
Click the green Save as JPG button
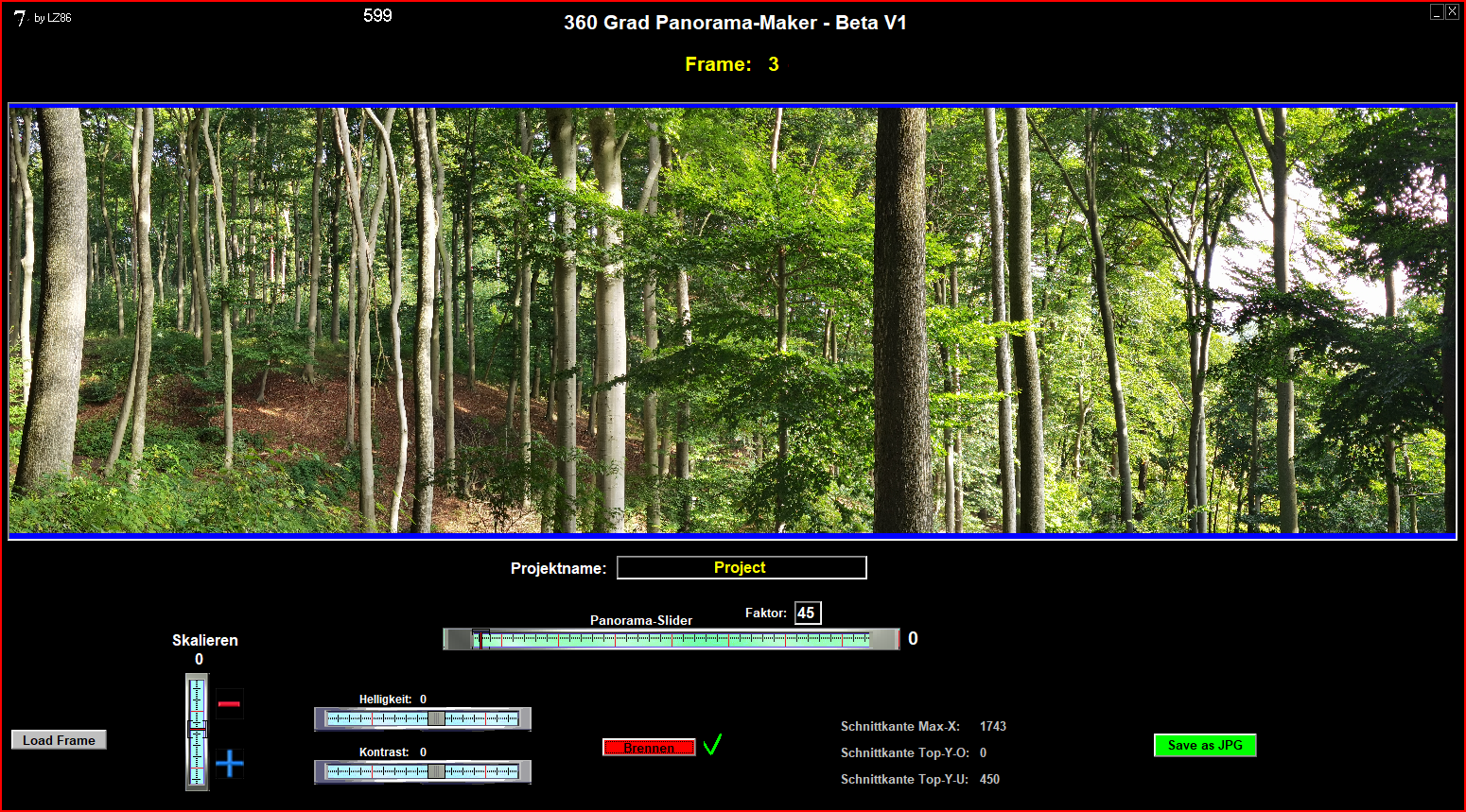coord(1205,745)
